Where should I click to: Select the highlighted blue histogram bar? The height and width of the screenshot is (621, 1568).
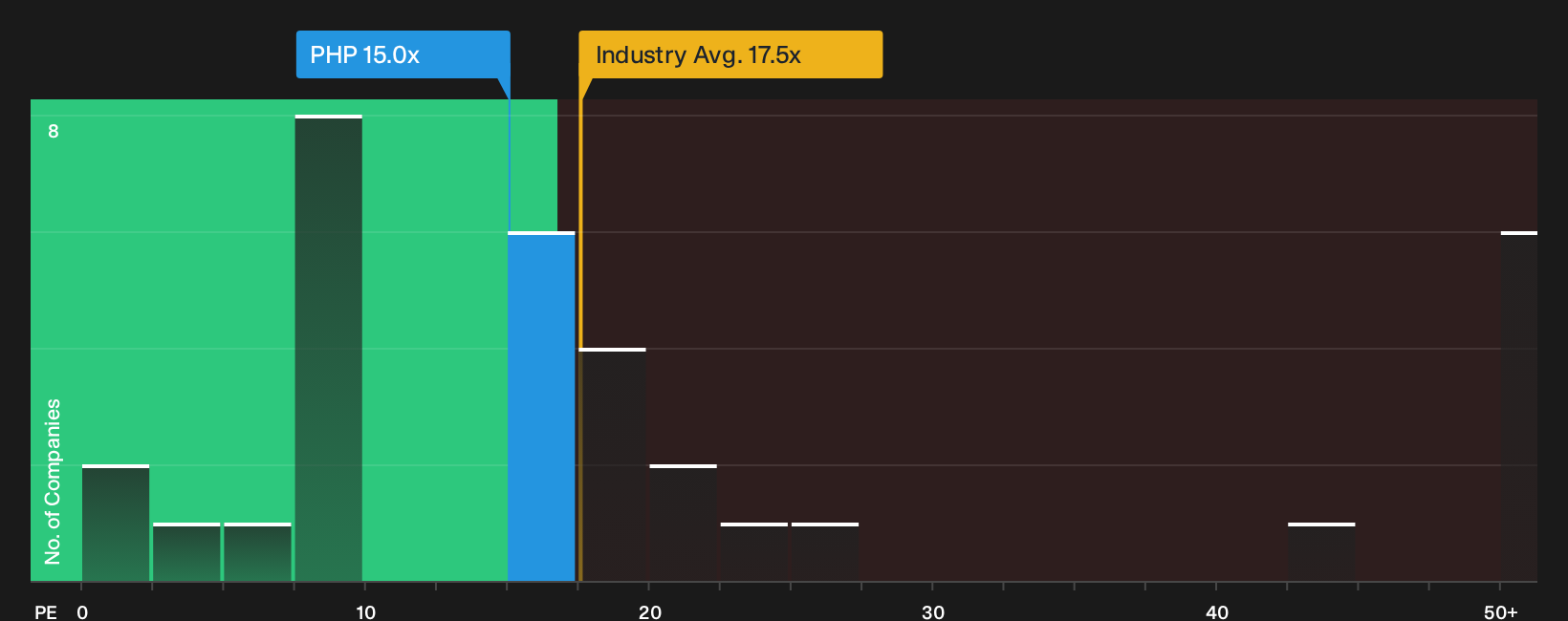[541, 406]
